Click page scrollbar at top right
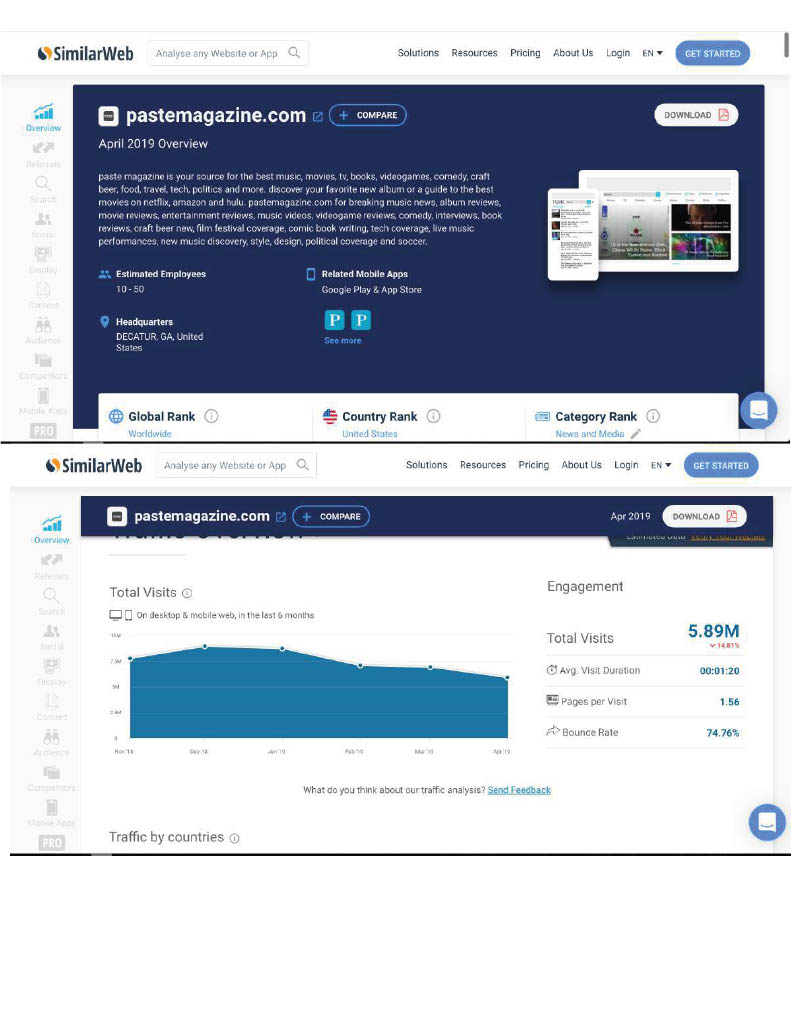The image size is (791, 1024). [x=786, y=44]
